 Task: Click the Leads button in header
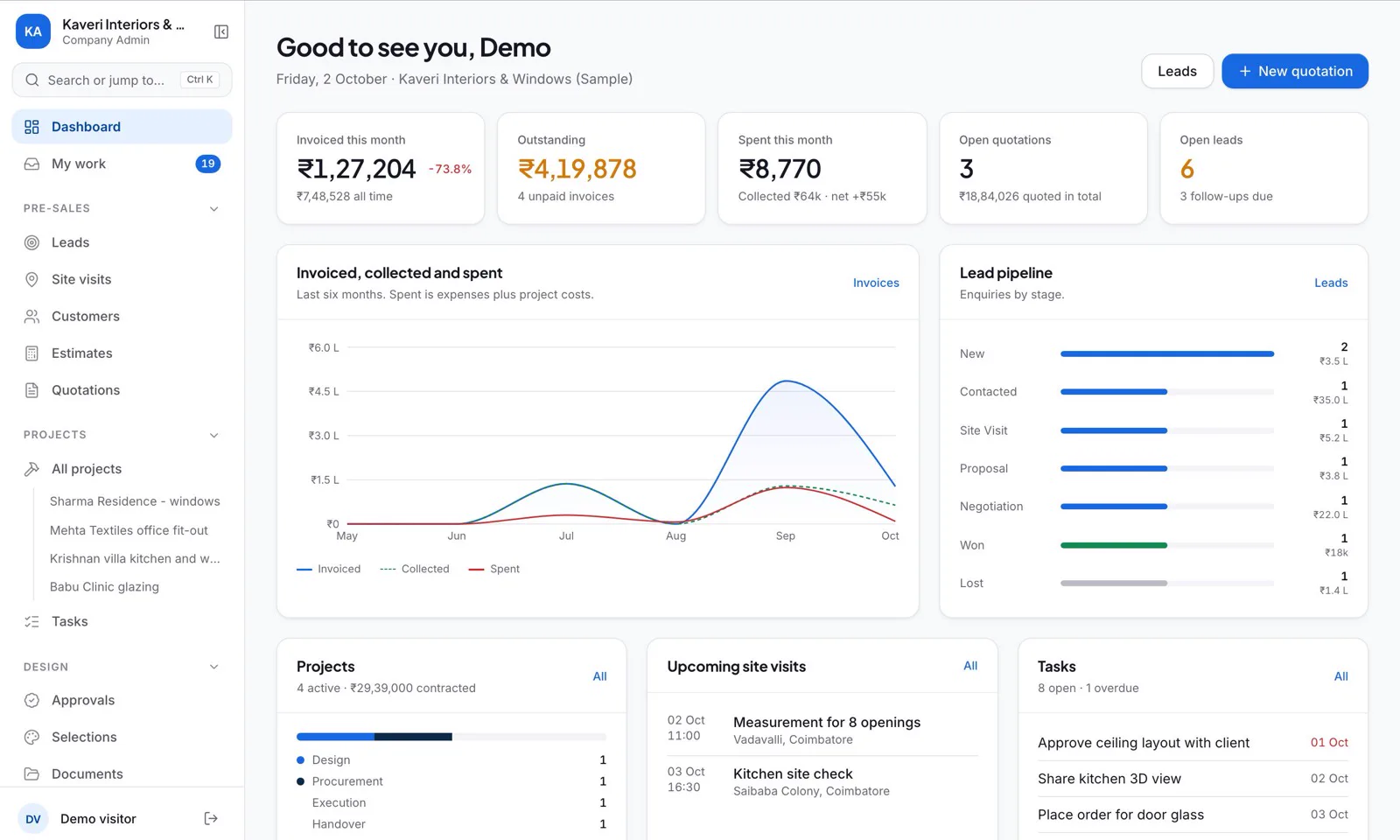click(1177, 71)
